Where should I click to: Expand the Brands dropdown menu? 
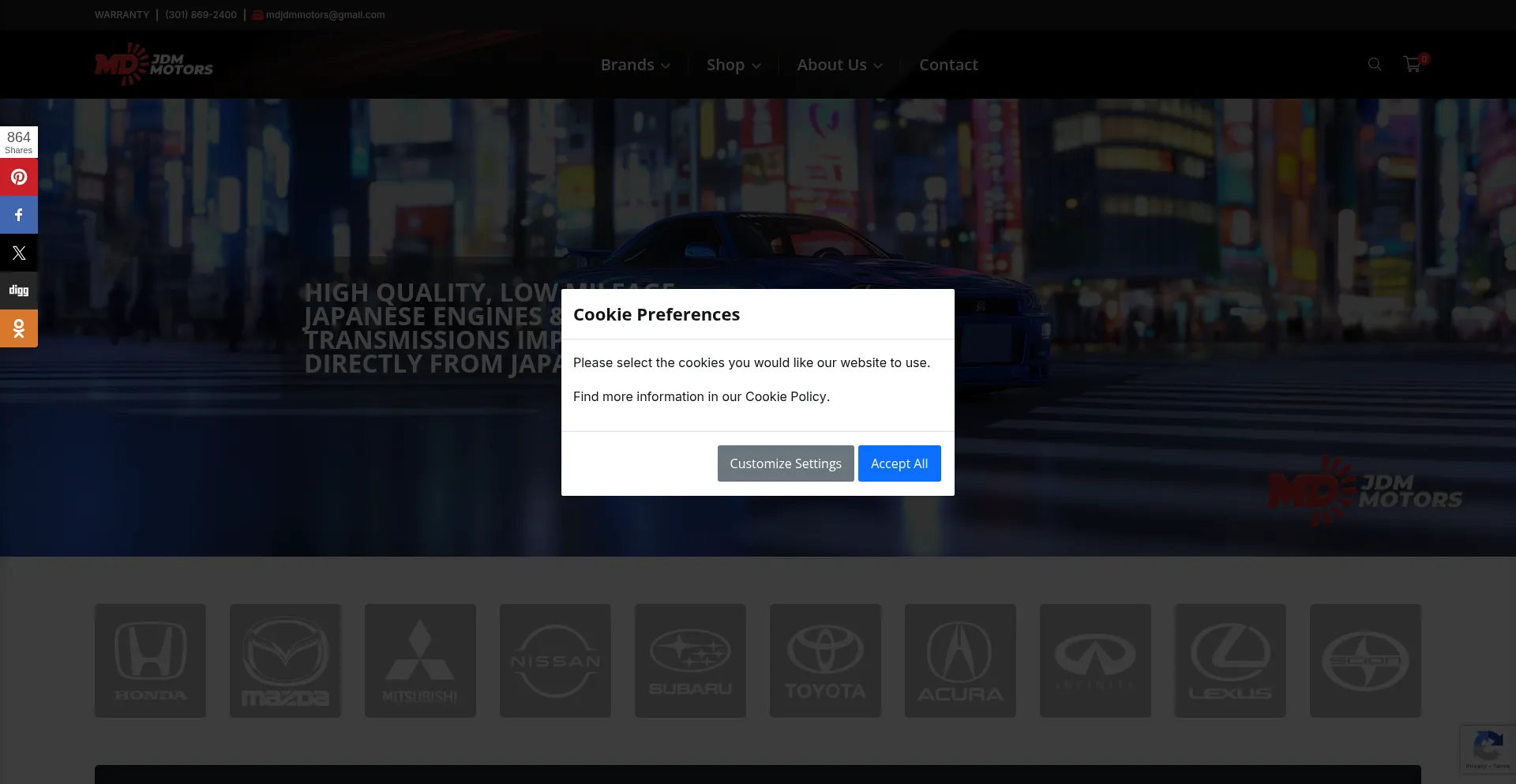pos(636,65)
